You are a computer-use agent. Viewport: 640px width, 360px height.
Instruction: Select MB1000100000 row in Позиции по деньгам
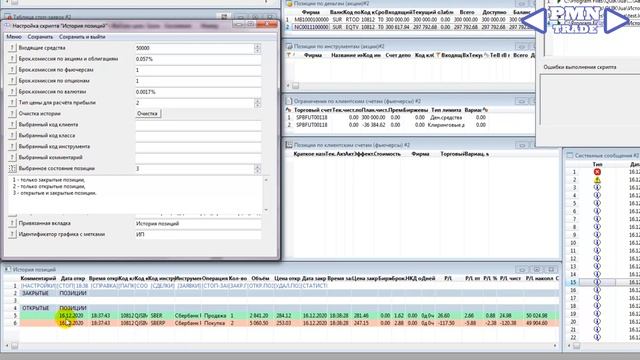coord(410,19)
